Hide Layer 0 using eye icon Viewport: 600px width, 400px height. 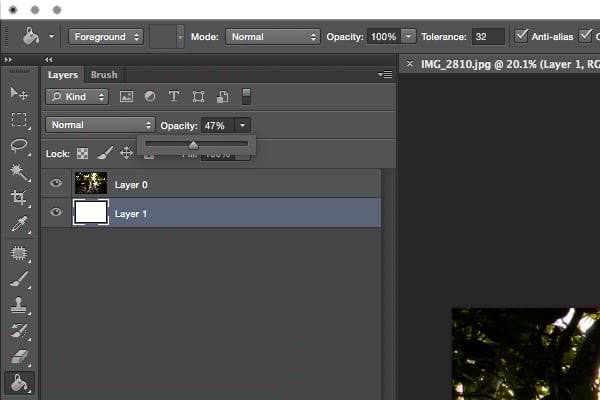(x=56, y=184)
